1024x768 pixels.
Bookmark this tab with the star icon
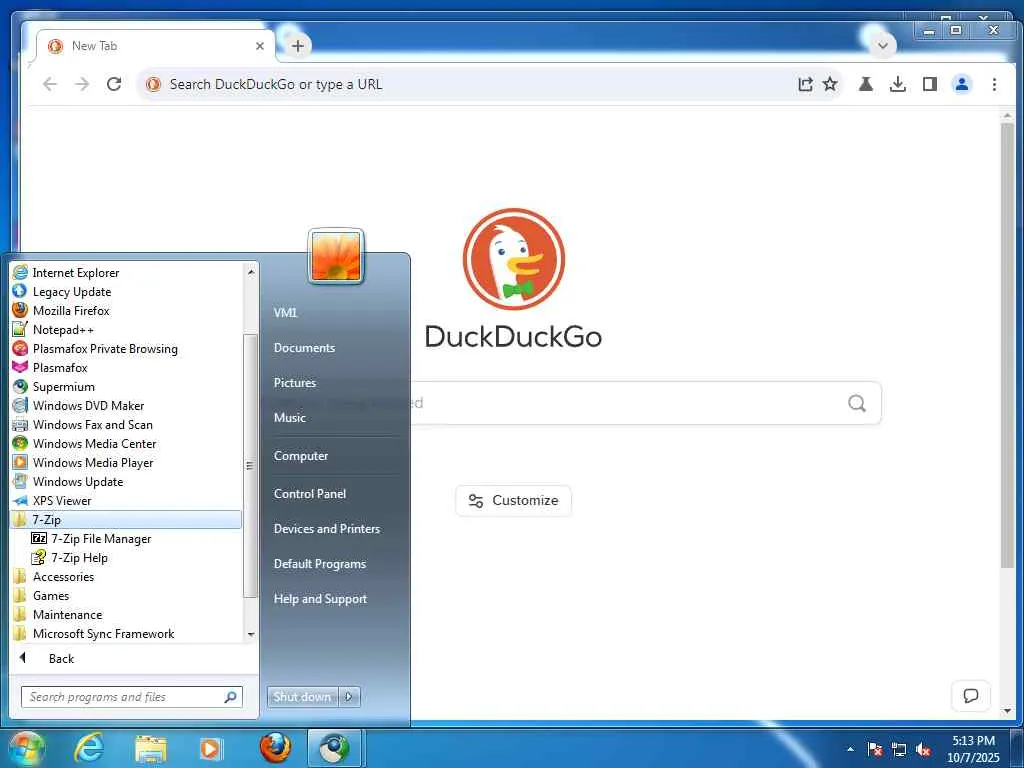point(830,84)
